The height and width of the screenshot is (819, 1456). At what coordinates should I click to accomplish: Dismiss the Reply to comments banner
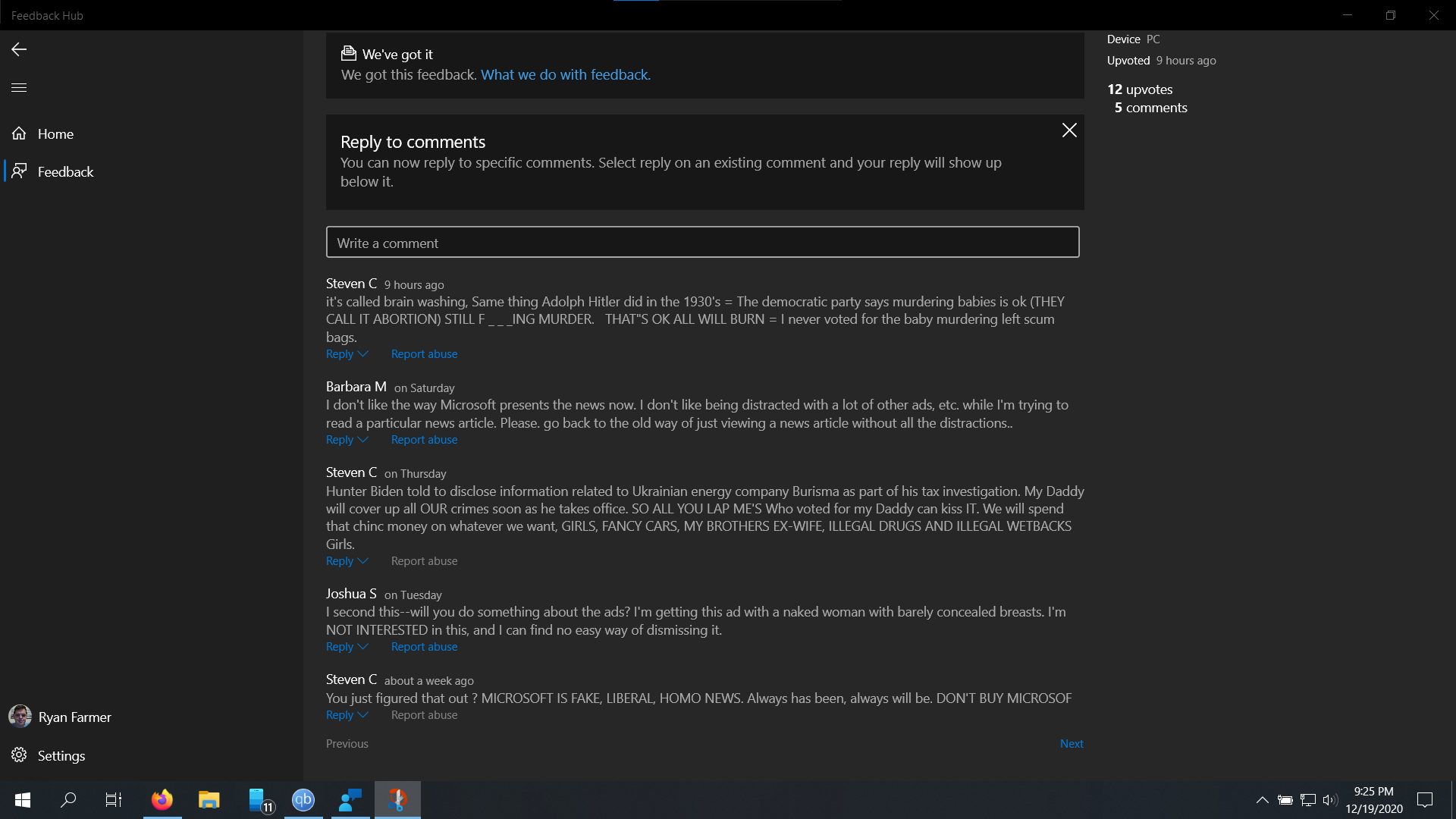tap(1069, 130)
